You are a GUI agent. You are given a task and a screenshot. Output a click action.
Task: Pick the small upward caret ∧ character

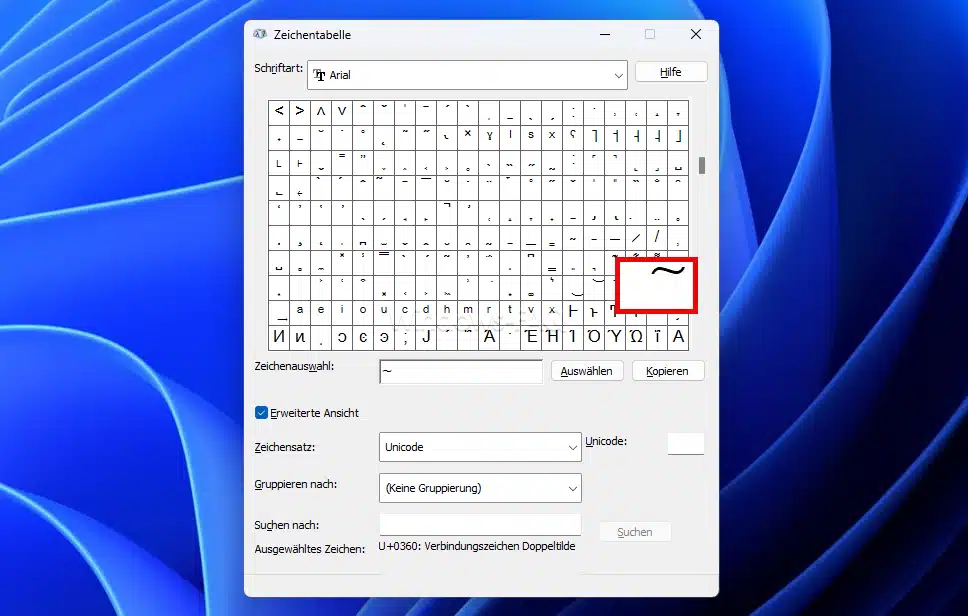point(321,113)
